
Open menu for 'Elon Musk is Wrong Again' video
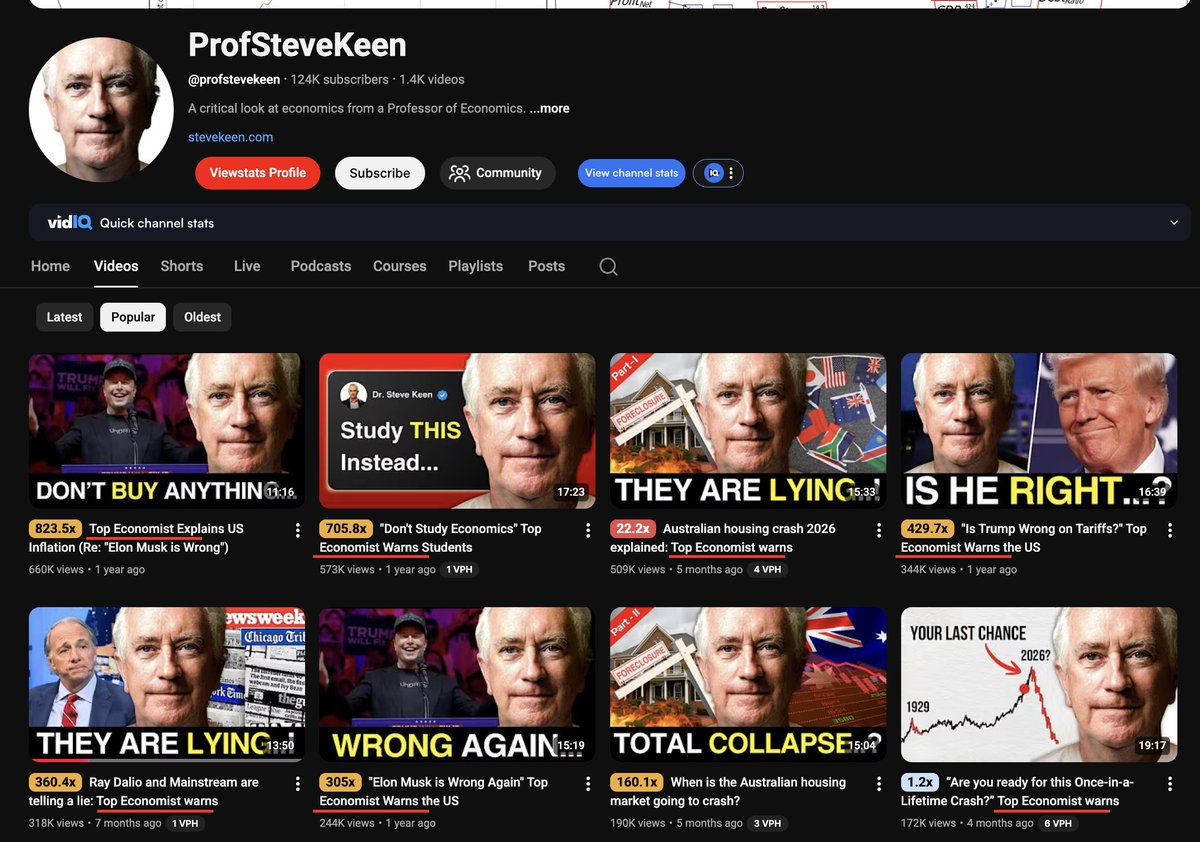[x=588, y=784]
